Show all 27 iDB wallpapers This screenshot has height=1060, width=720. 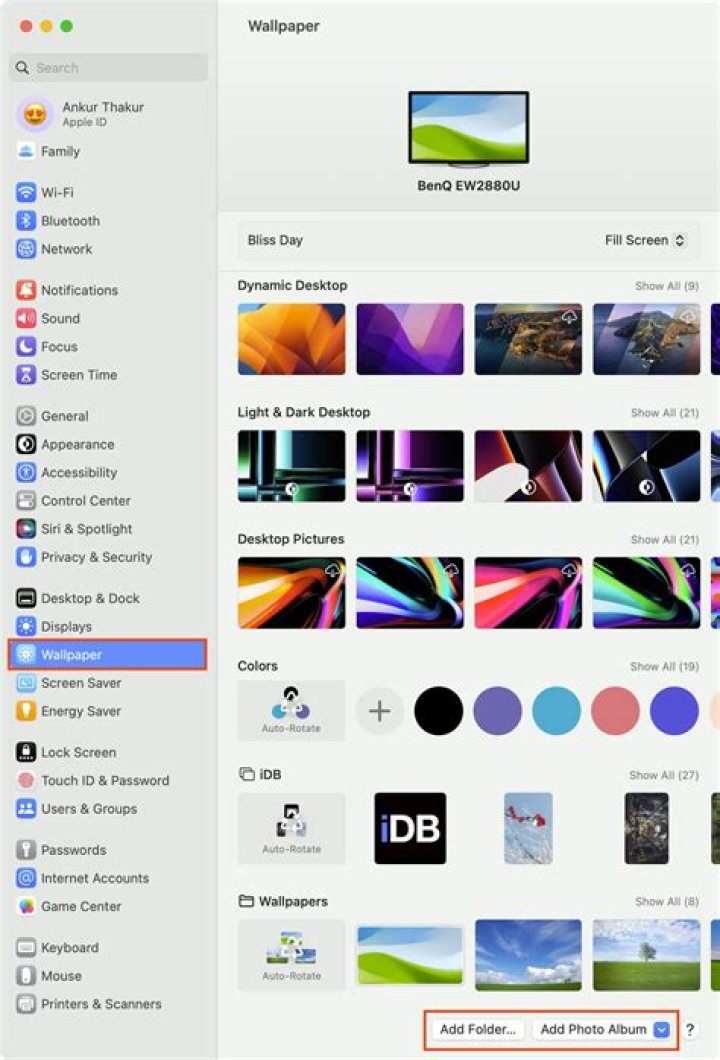click(x=664, y=775)
